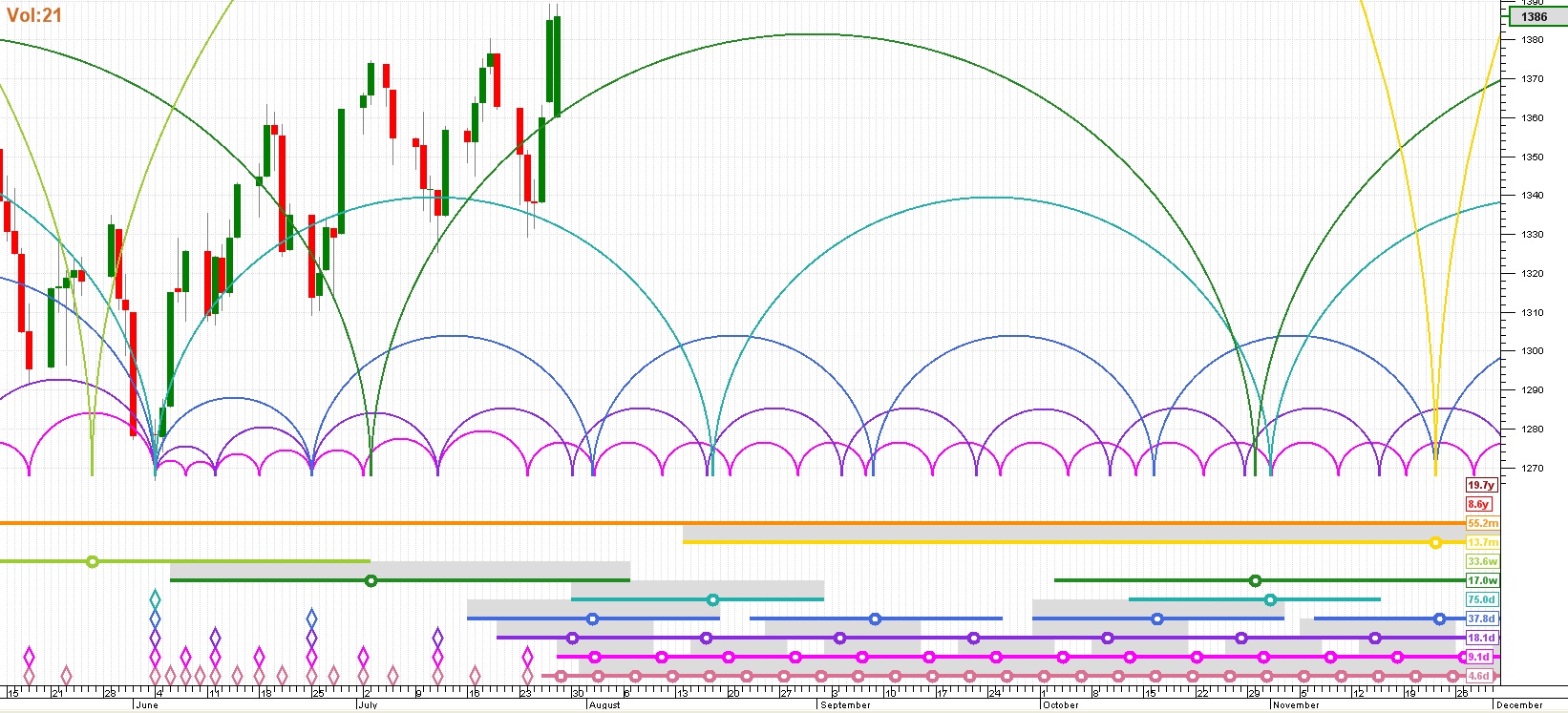Click the Vol:21 indicator text
1568x713 pixels.
(34, 15)
